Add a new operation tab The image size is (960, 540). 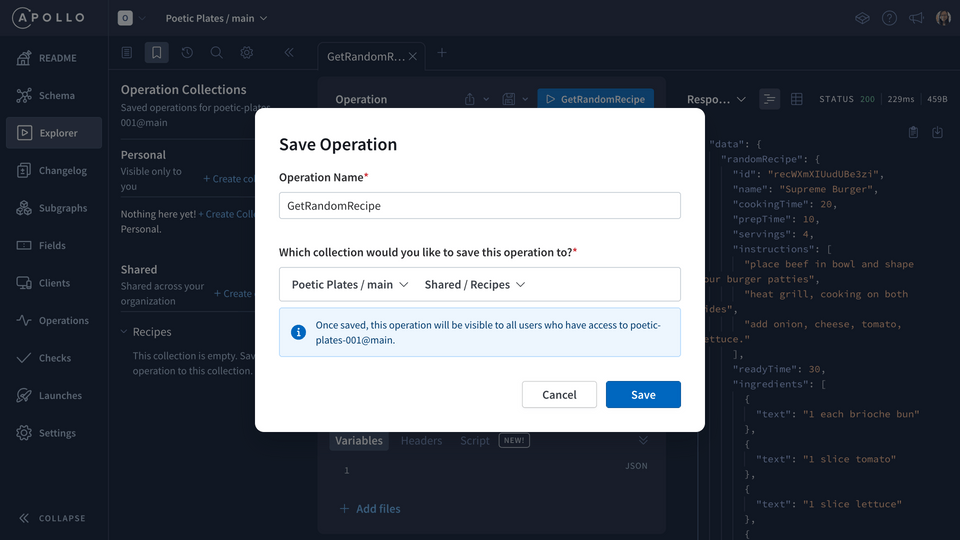tap(441, 53)
